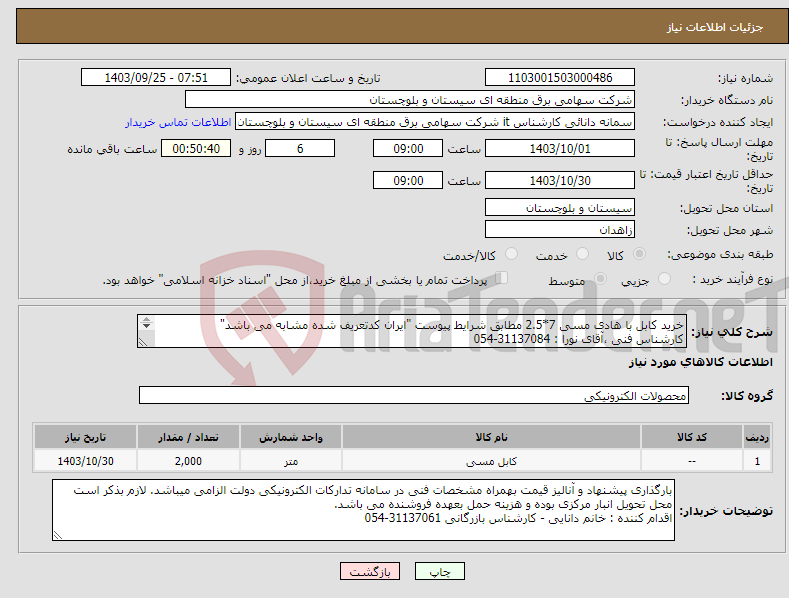Click the row number cell 1
This screenshot has width=789, height=598.
pyautogui.click(x=757, y=461)
